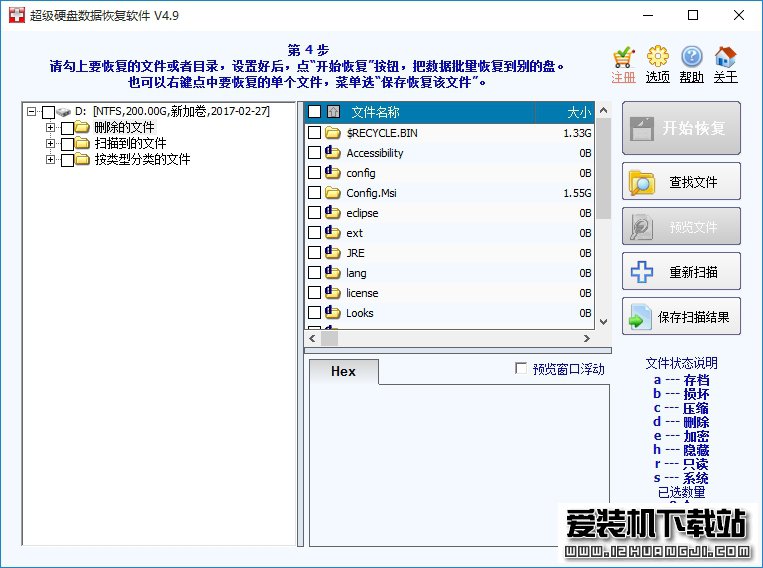The image size is (763, 568).
Task: Select the Hex preview tab
Action: click(x=344, y=371)
